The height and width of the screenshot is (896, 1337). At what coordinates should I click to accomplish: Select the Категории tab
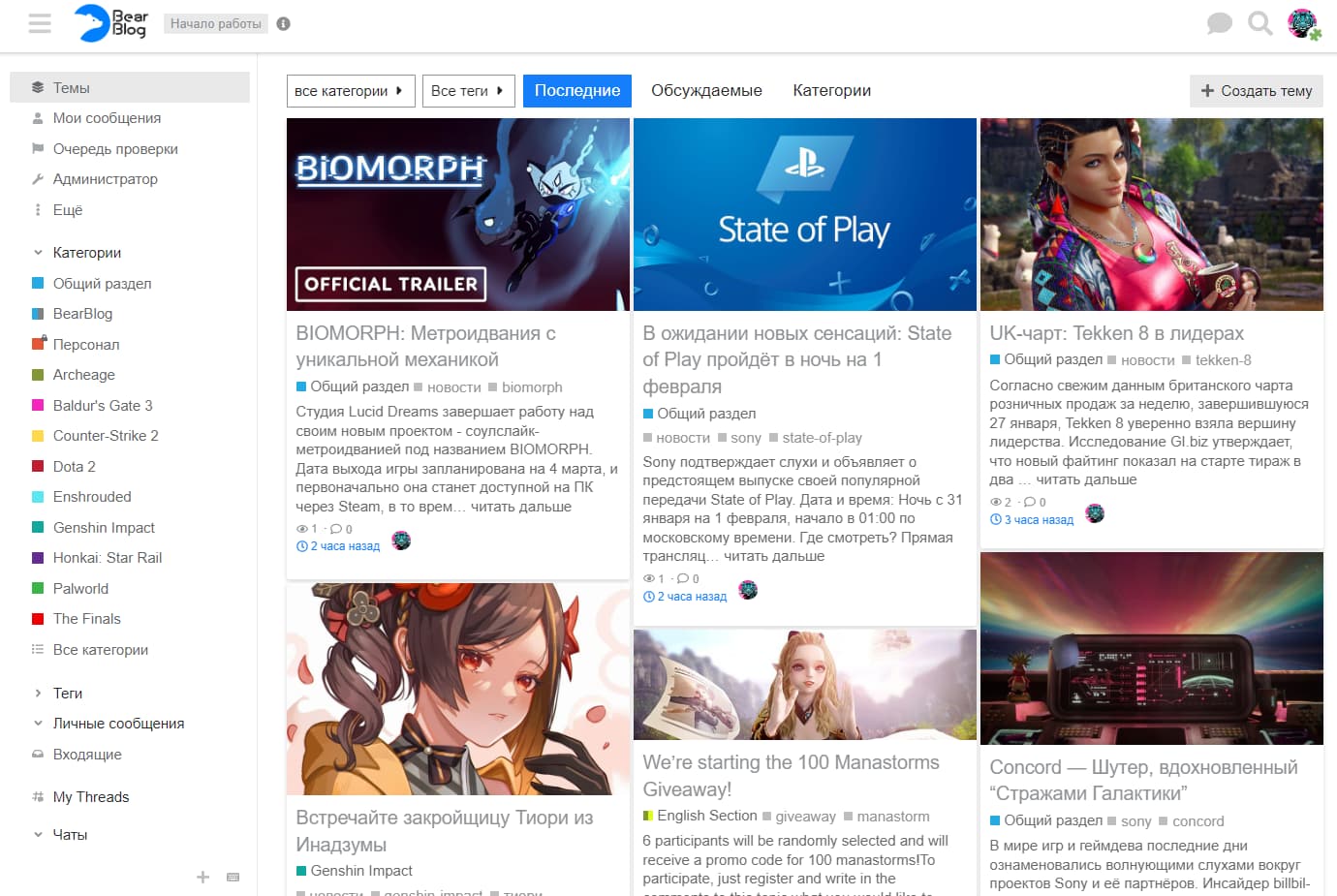[831, 91]
